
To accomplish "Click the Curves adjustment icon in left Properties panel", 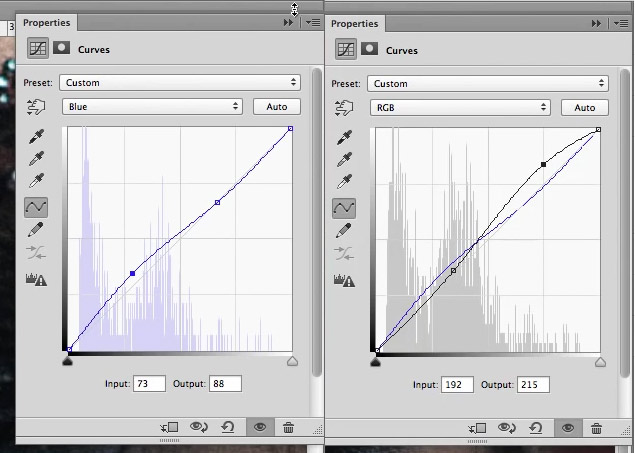I will tap(38, 48).
